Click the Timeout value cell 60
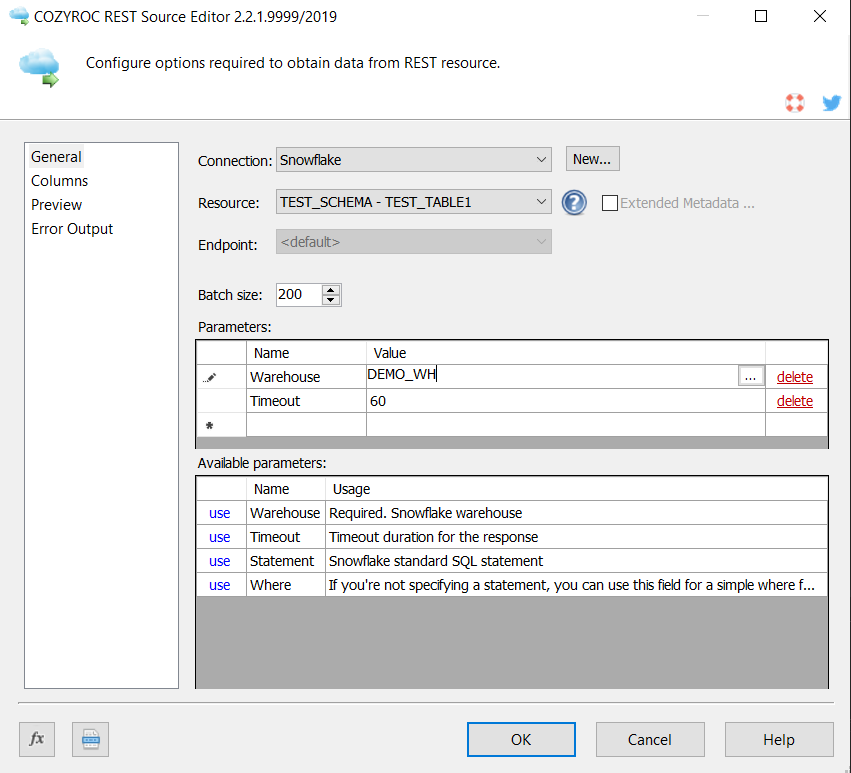 566,401
